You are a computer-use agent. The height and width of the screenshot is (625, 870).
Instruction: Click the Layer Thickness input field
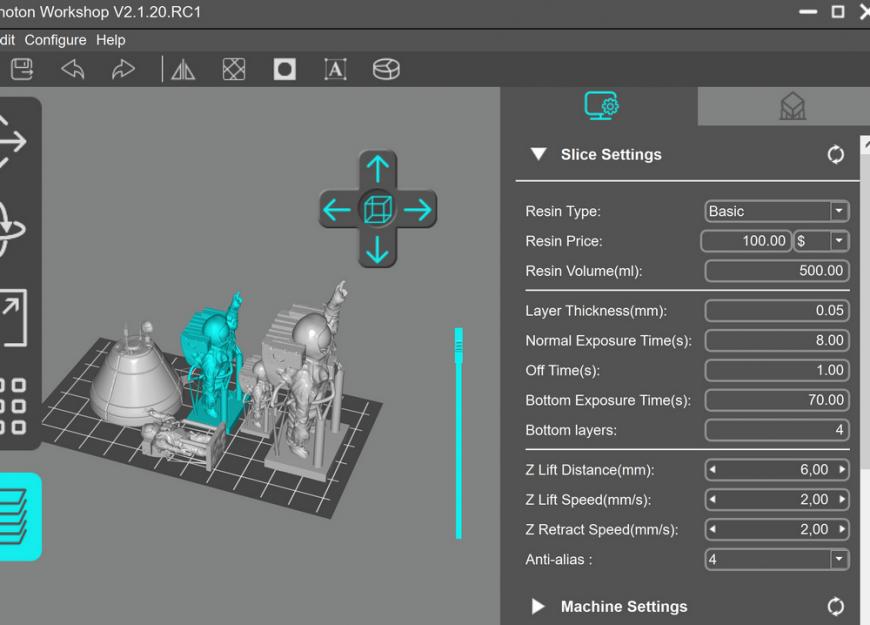click(777, 311)
